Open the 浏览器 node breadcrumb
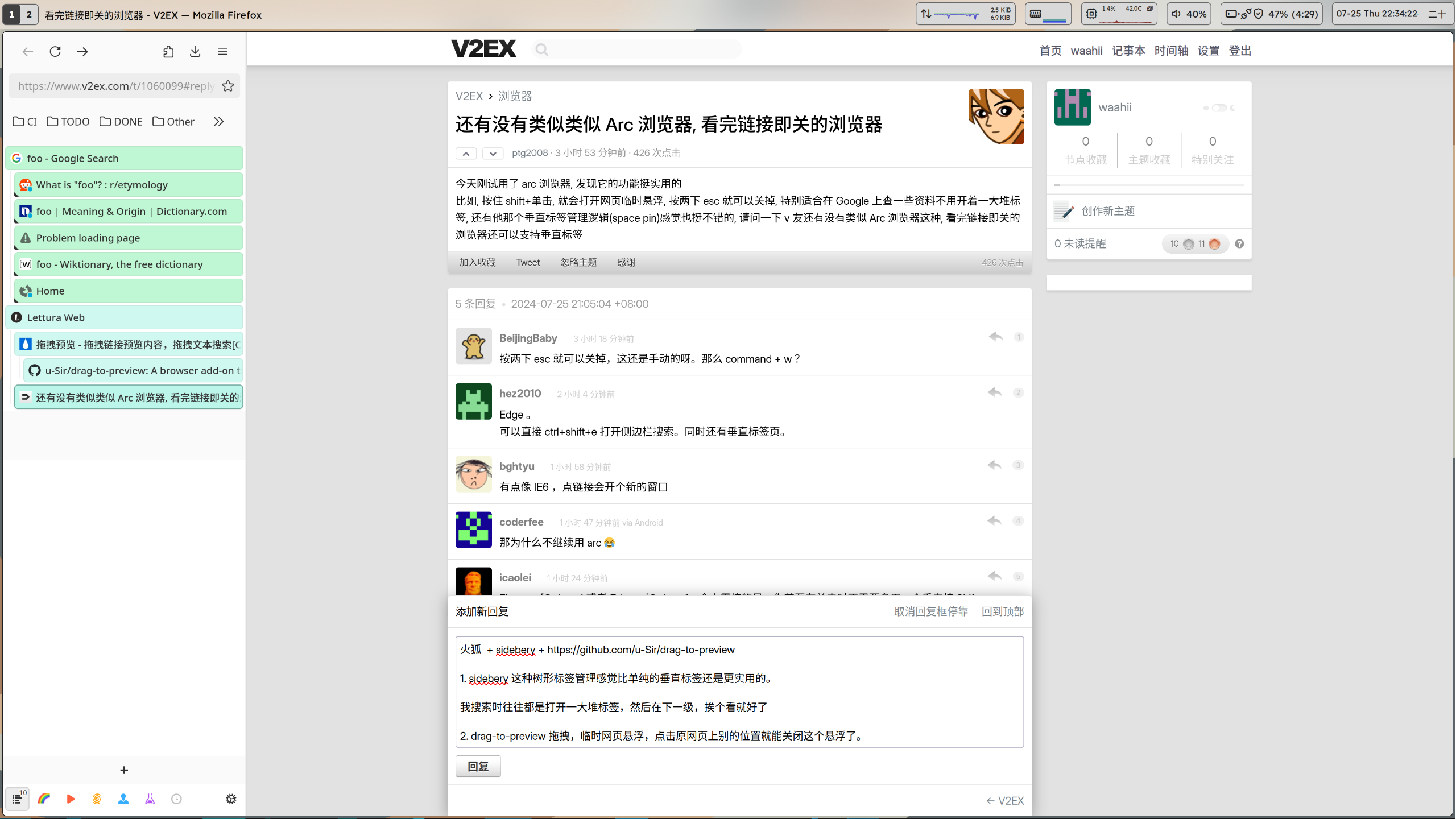The image size is (1456, 819). pyautogui.click(x=515, y=96)
